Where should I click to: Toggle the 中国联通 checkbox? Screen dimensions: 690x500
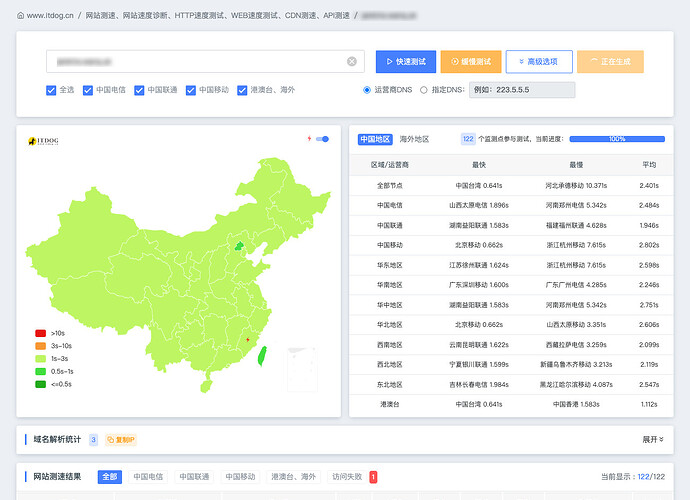(x=139, y=90)
